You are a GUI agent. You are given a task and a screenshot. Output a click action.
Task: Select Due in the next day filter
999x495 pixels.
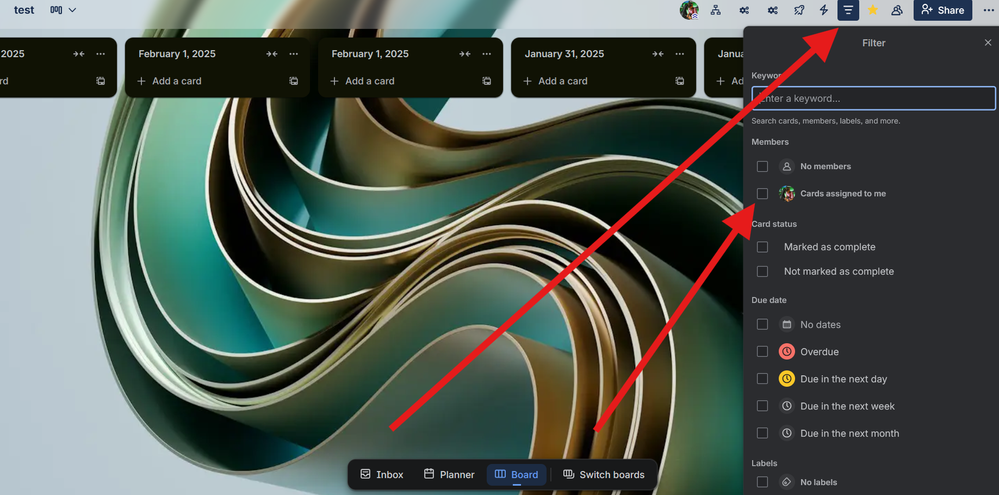[762, 378]
